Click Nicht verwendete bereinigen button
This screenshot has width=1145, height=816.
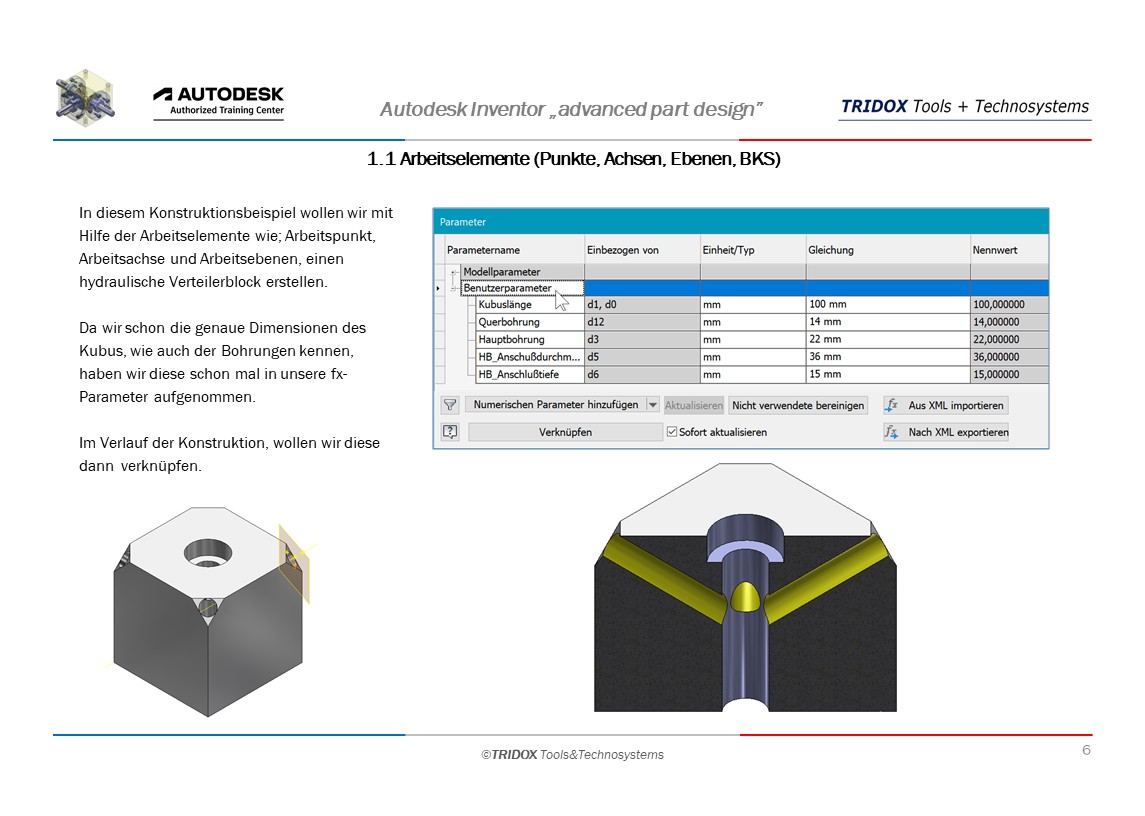tap(798, 405)
